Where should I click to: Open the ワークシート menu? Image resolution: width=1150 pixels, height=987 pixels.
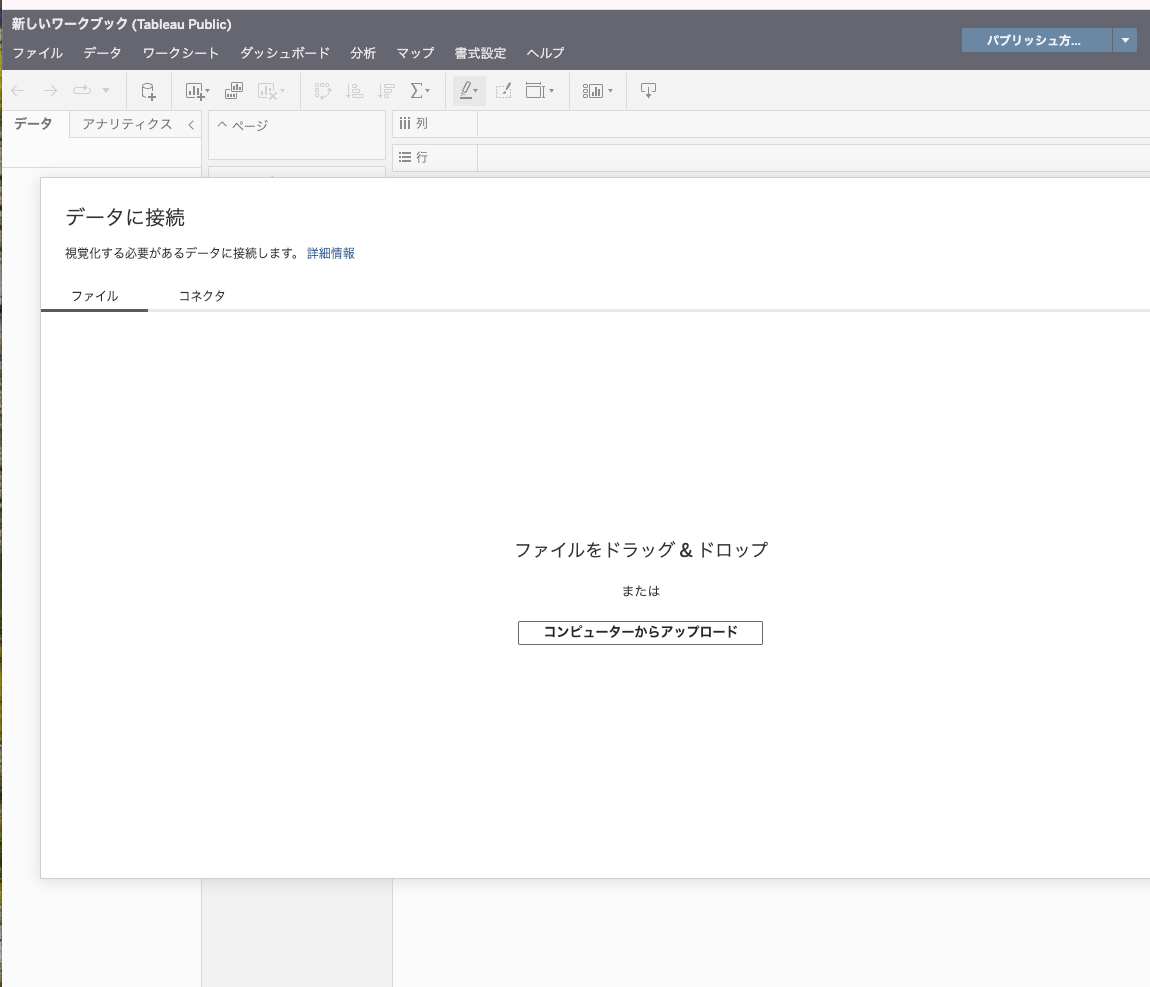(x=180, y=53)
